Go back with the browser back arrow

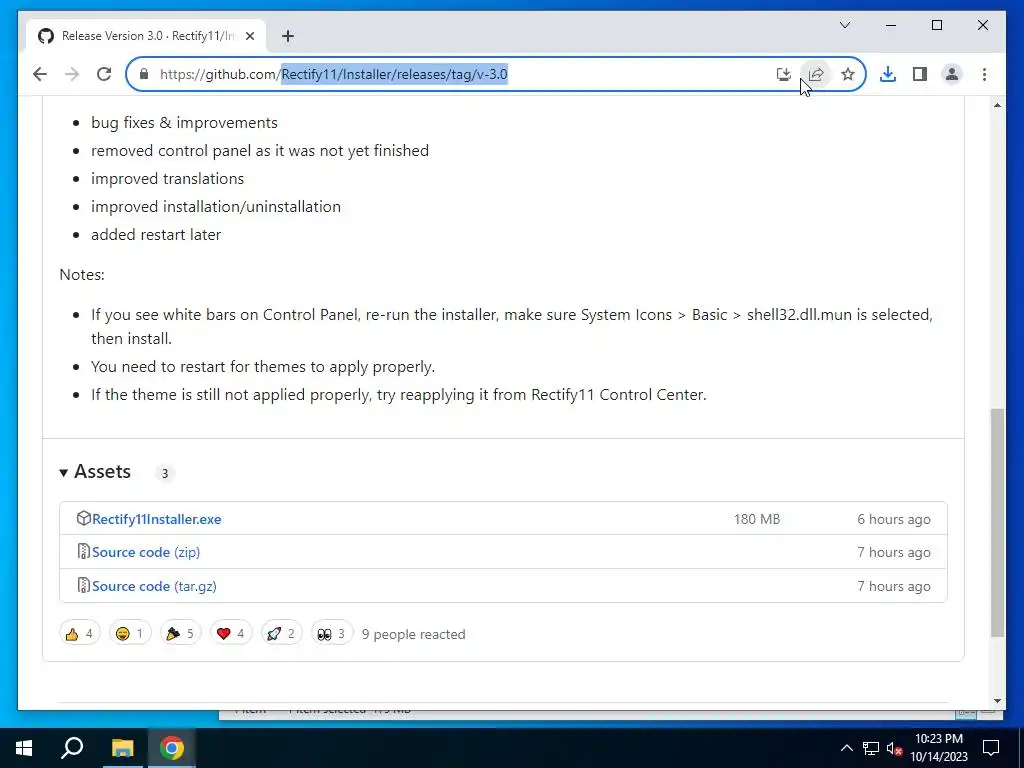coord(40,74)
